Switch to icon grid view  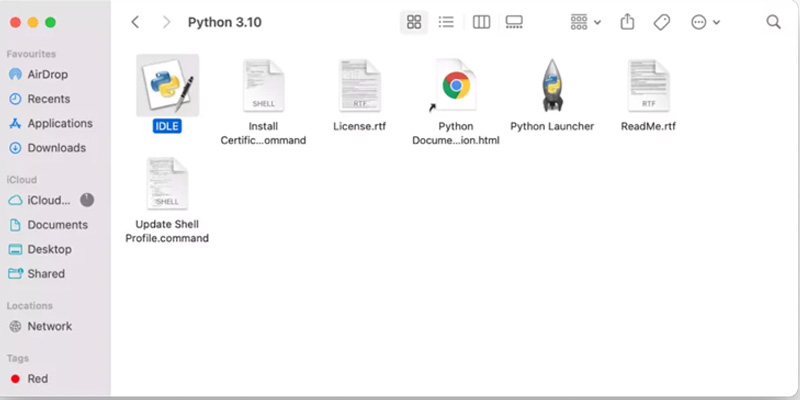click(414, 22)
